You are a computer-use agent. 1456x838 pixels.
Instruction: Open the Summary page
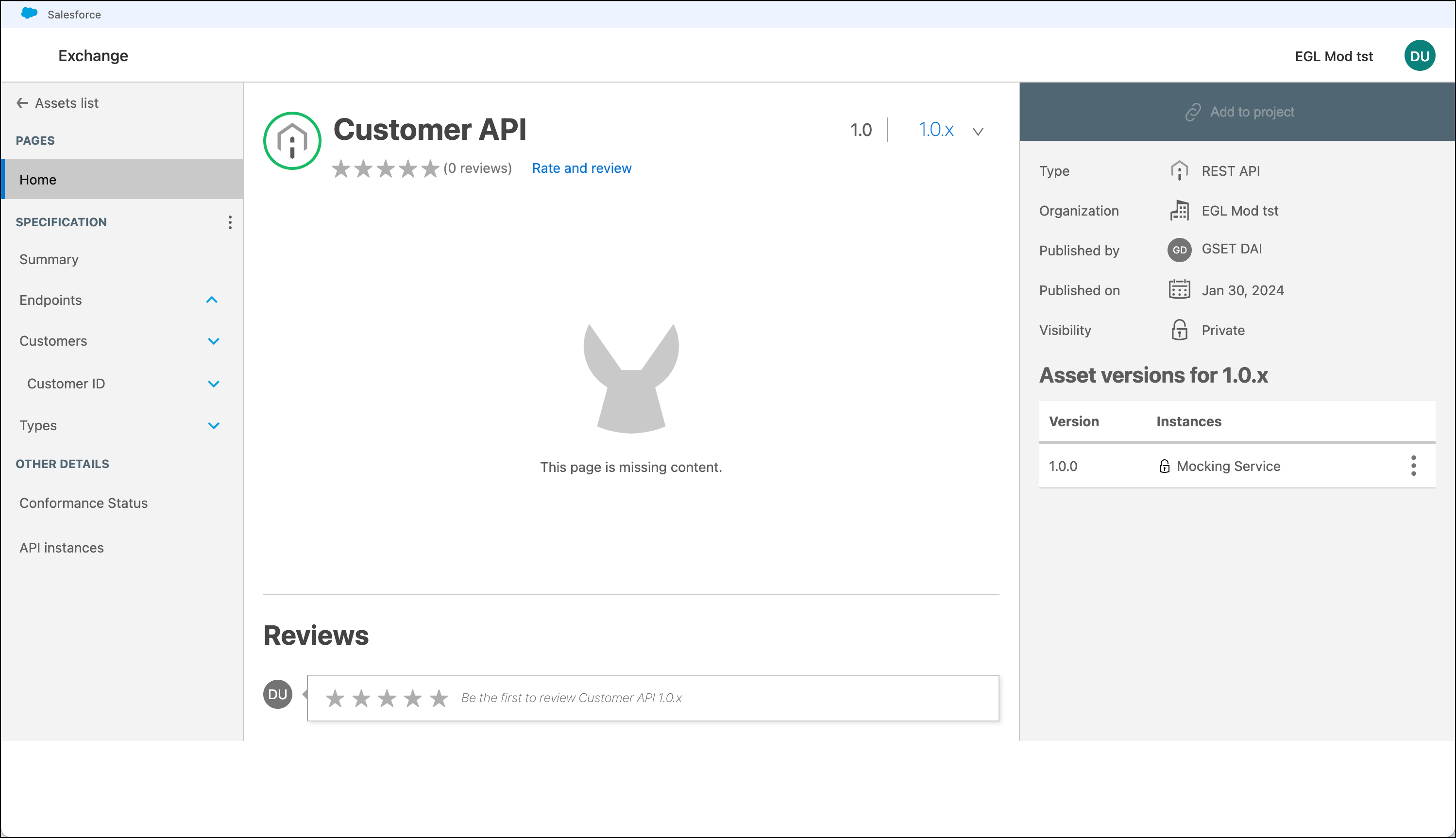point(49,260)
